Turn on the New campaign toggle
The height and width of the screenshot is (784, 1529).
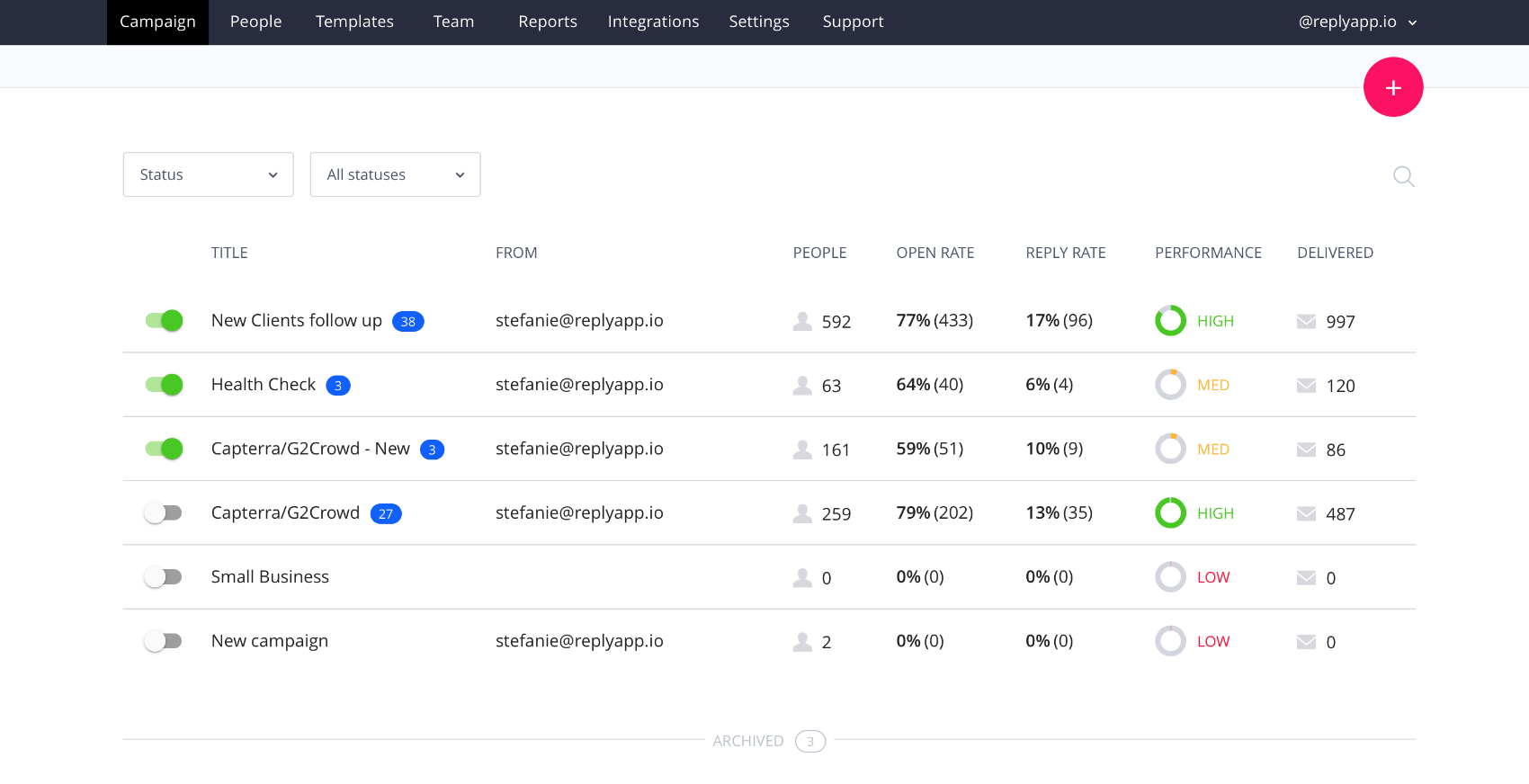pos(164,641)
